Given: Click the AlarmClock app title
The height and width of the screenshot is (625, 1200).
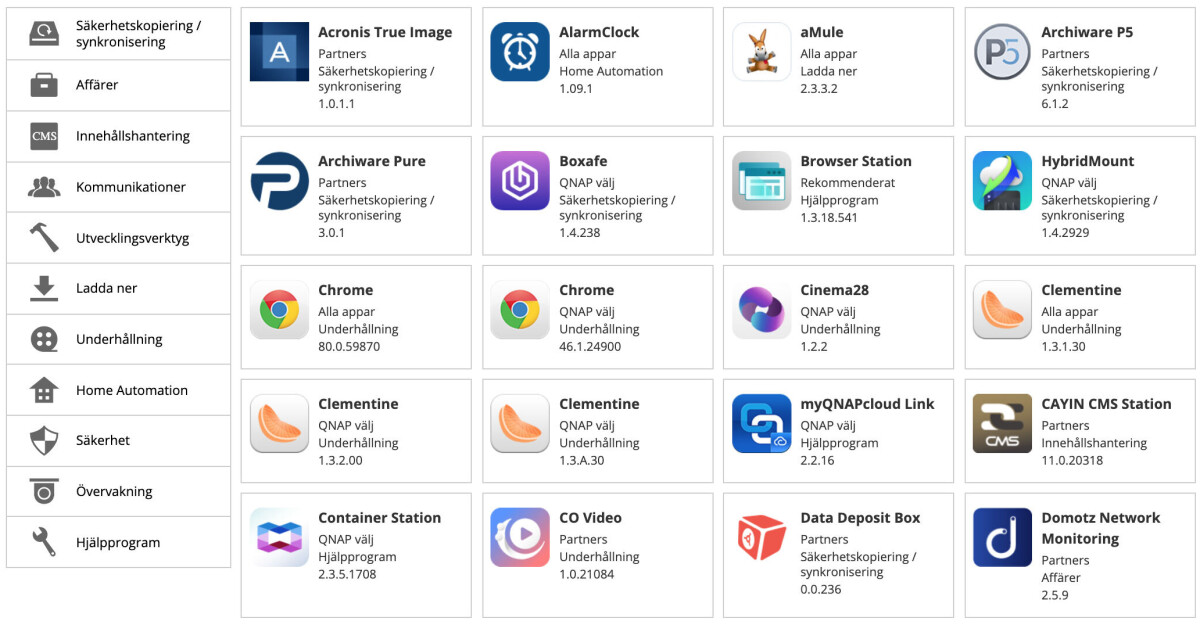Looking at the screenshot, I should (599, 32).
